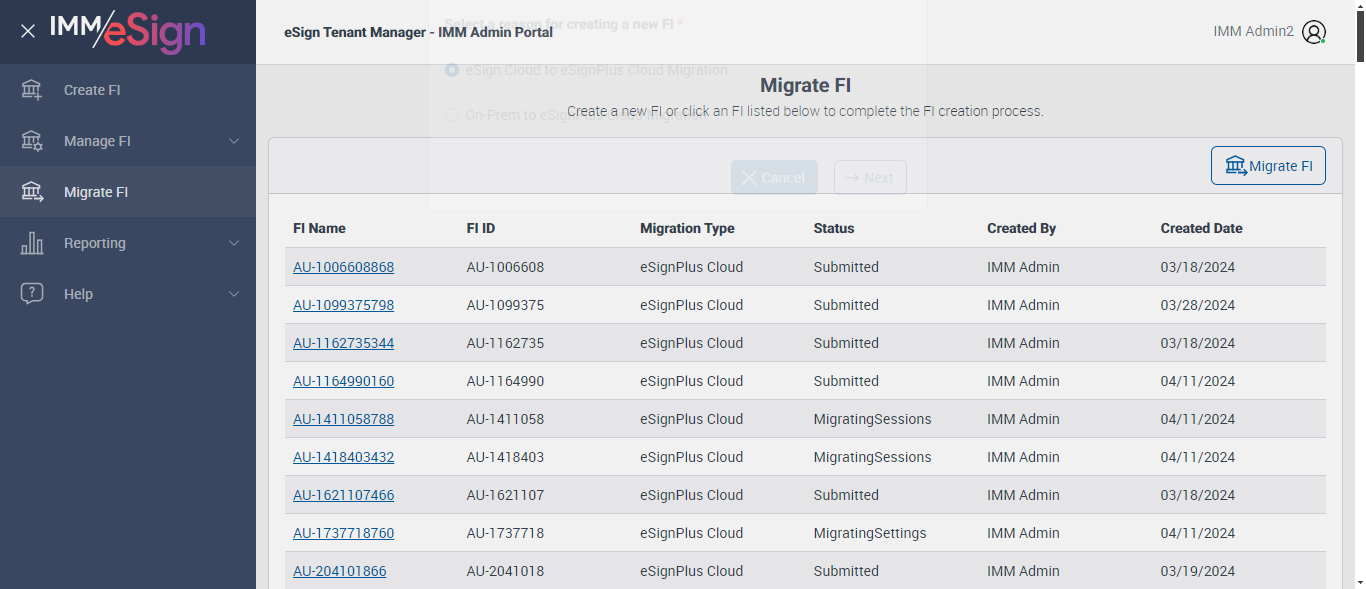Open FI link AU-1621107466
1366x589 pixels.
coord(343,495)
